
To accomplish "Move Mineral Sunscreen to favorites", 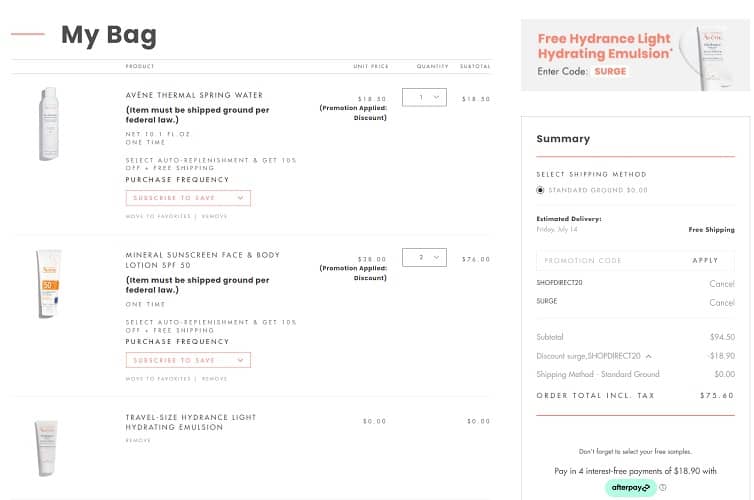I will click(158, 379).
